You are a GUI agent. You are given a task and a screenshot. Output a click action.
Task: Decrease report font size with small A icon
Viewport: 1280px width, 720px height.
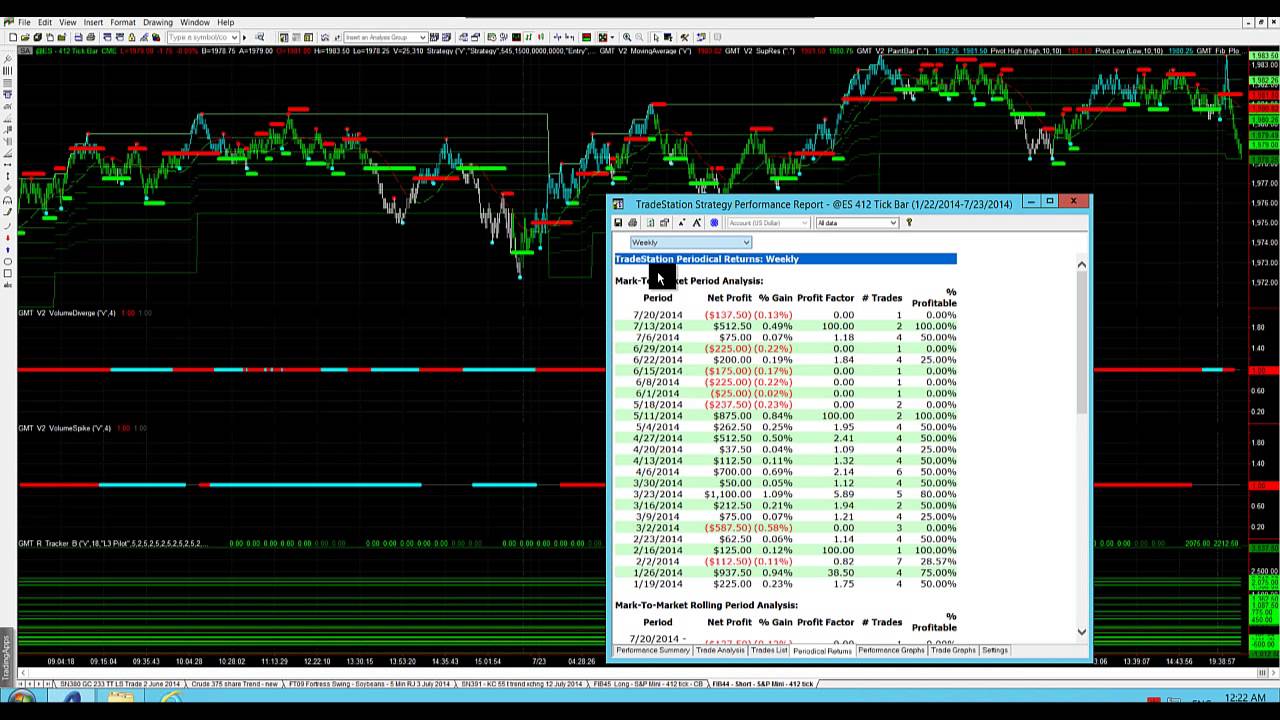click(x=682, y=223)
